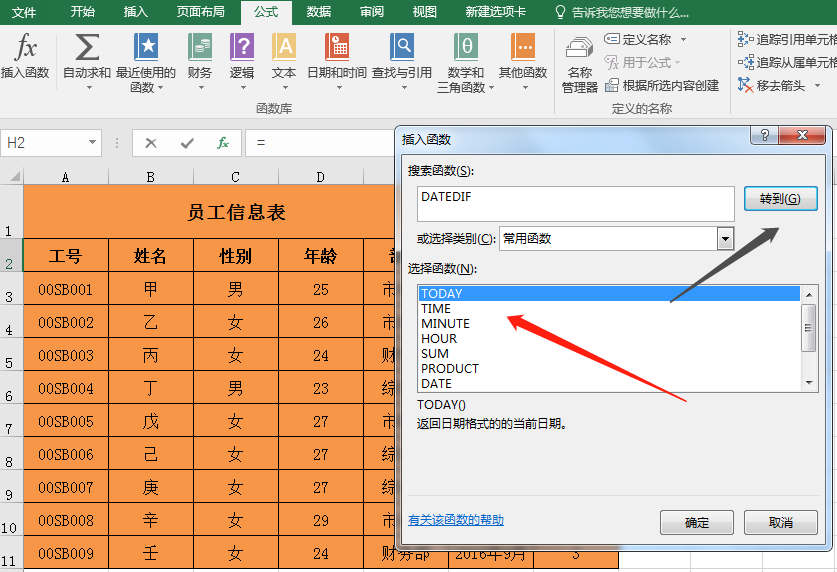Switch to the Home (开始) tab

[82, 12]
